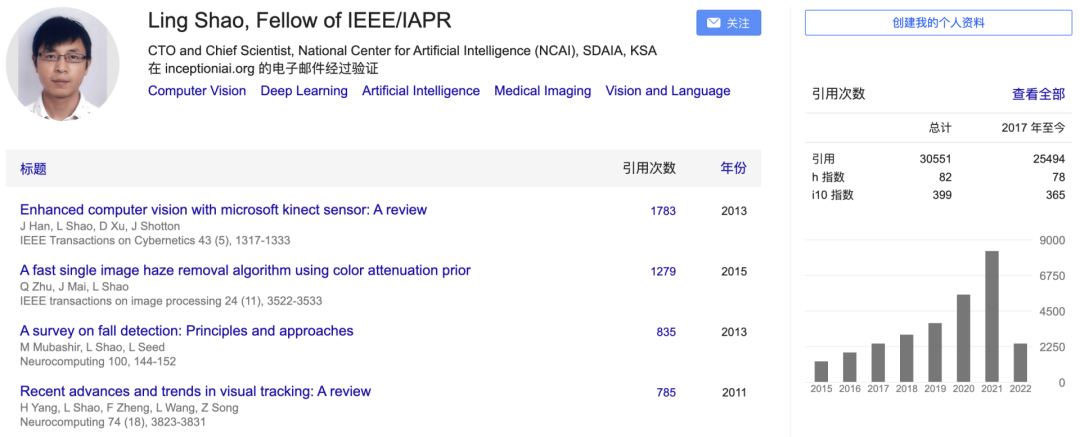Open the fall detection survey paper
Image resolution: width=1080 pixels, height=437 pixels.
click(x=187, y=331)
